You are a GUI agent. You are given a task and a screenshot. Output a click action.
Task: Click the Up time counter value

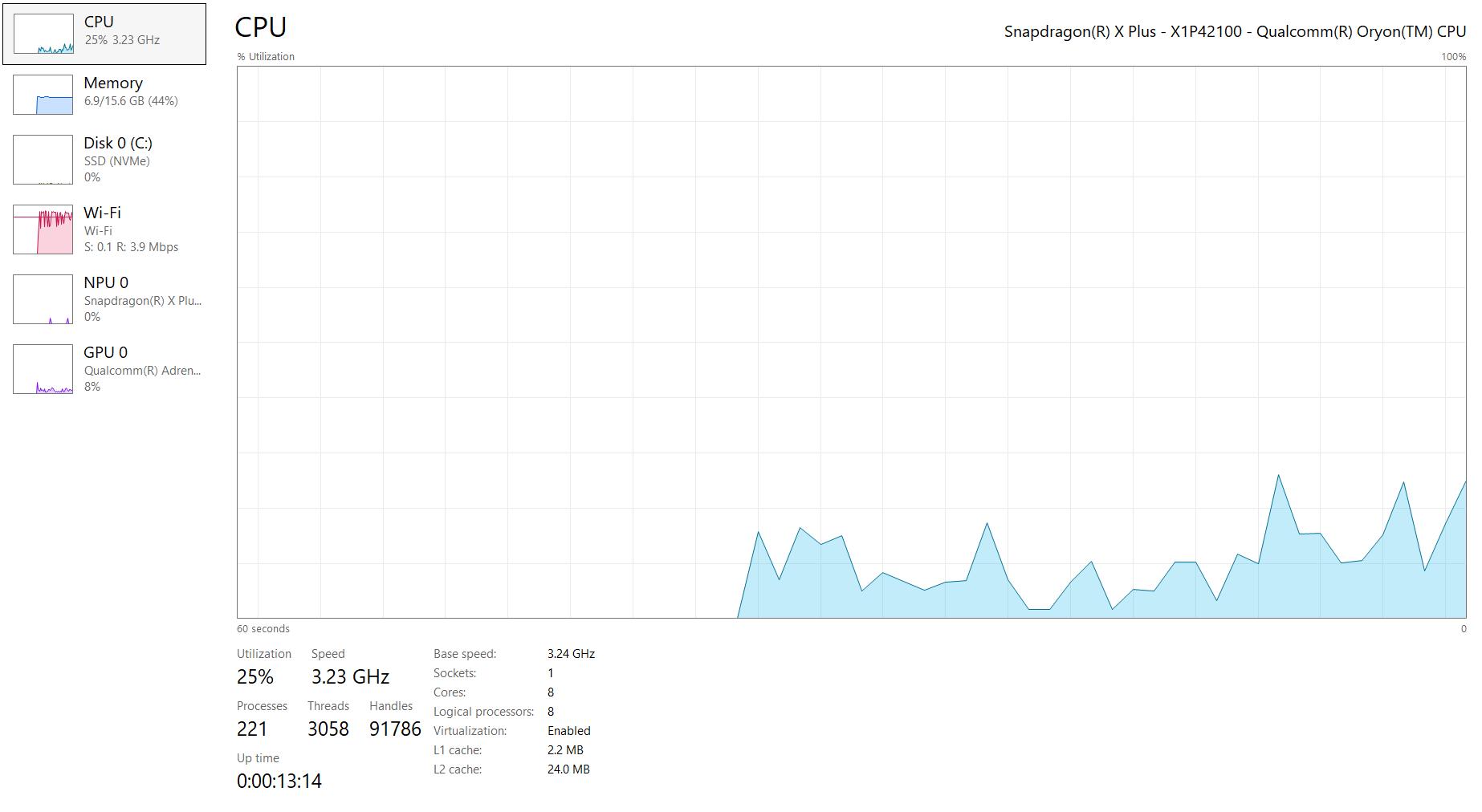point(279,782)
